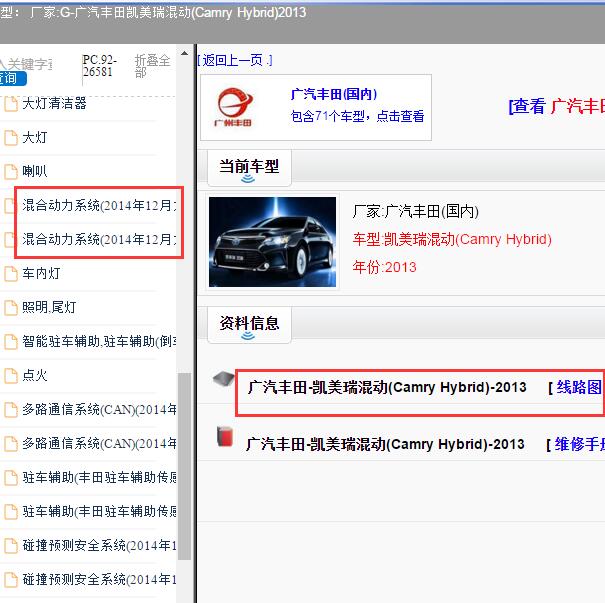
Task: Click the 广州丰田 brand logo
Action: coord(234,107)
